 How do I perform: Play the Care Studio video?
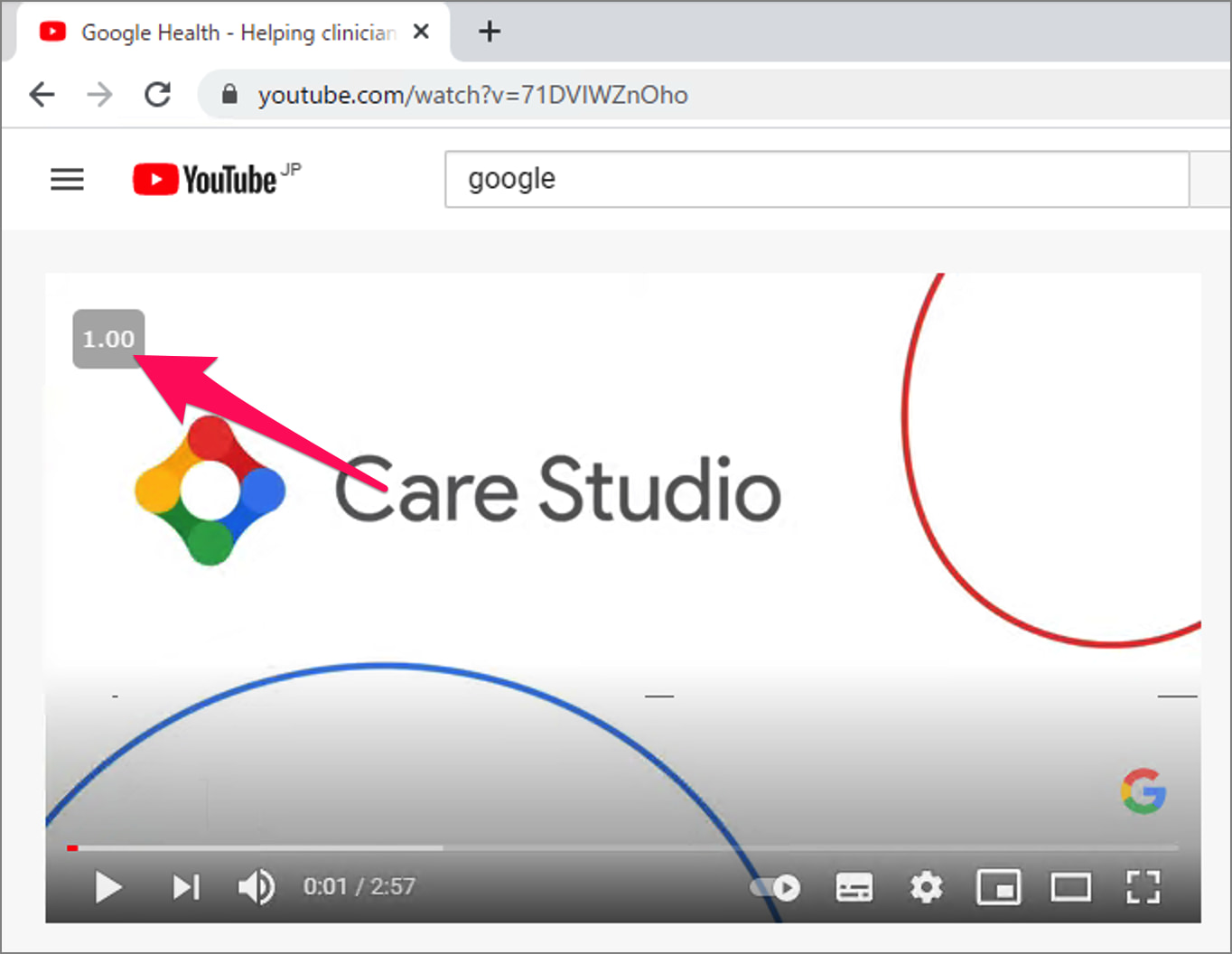click(x=107, y=888)
